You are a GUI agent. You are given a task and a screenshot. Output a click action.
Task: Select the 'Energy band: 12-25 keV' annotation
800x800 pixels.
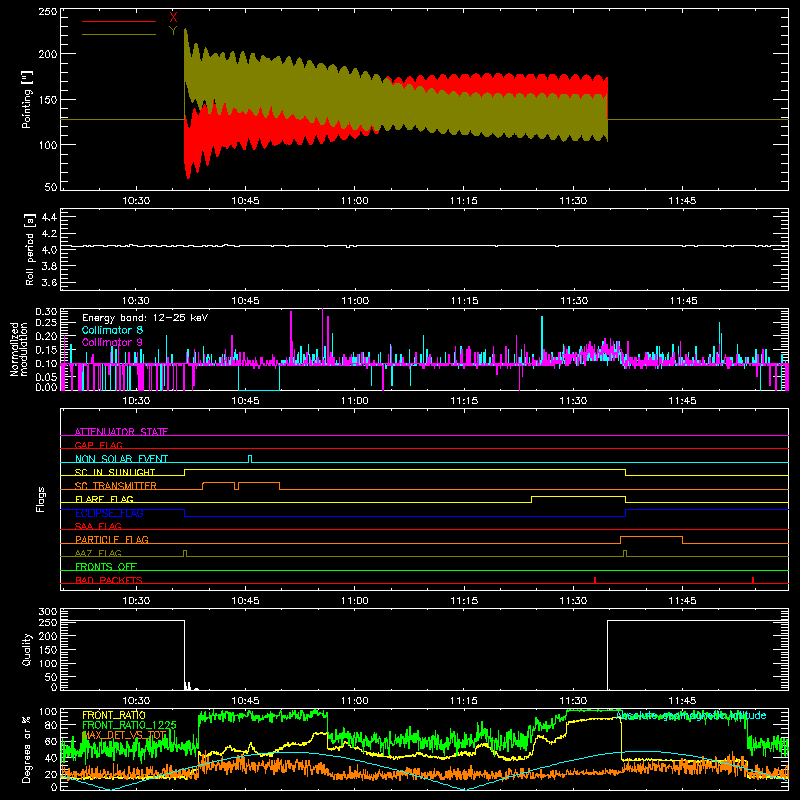pyautogui.click(x=145, y=318)
